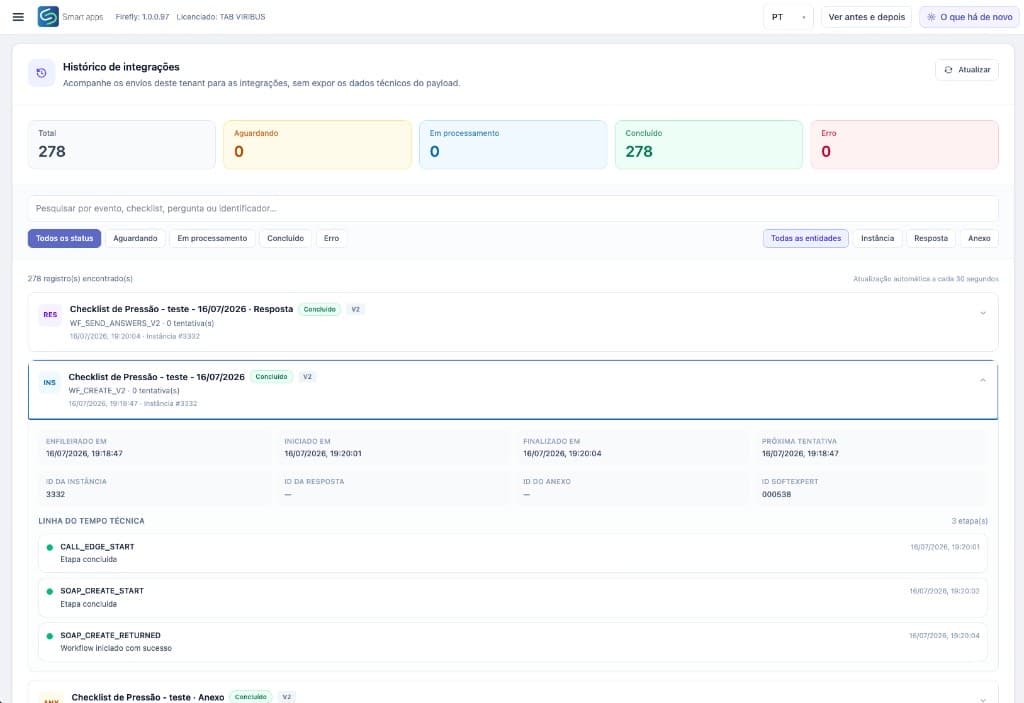
Task: Click the CALL_EDGE_START timeline step
Action: click(x=513, y=553)
